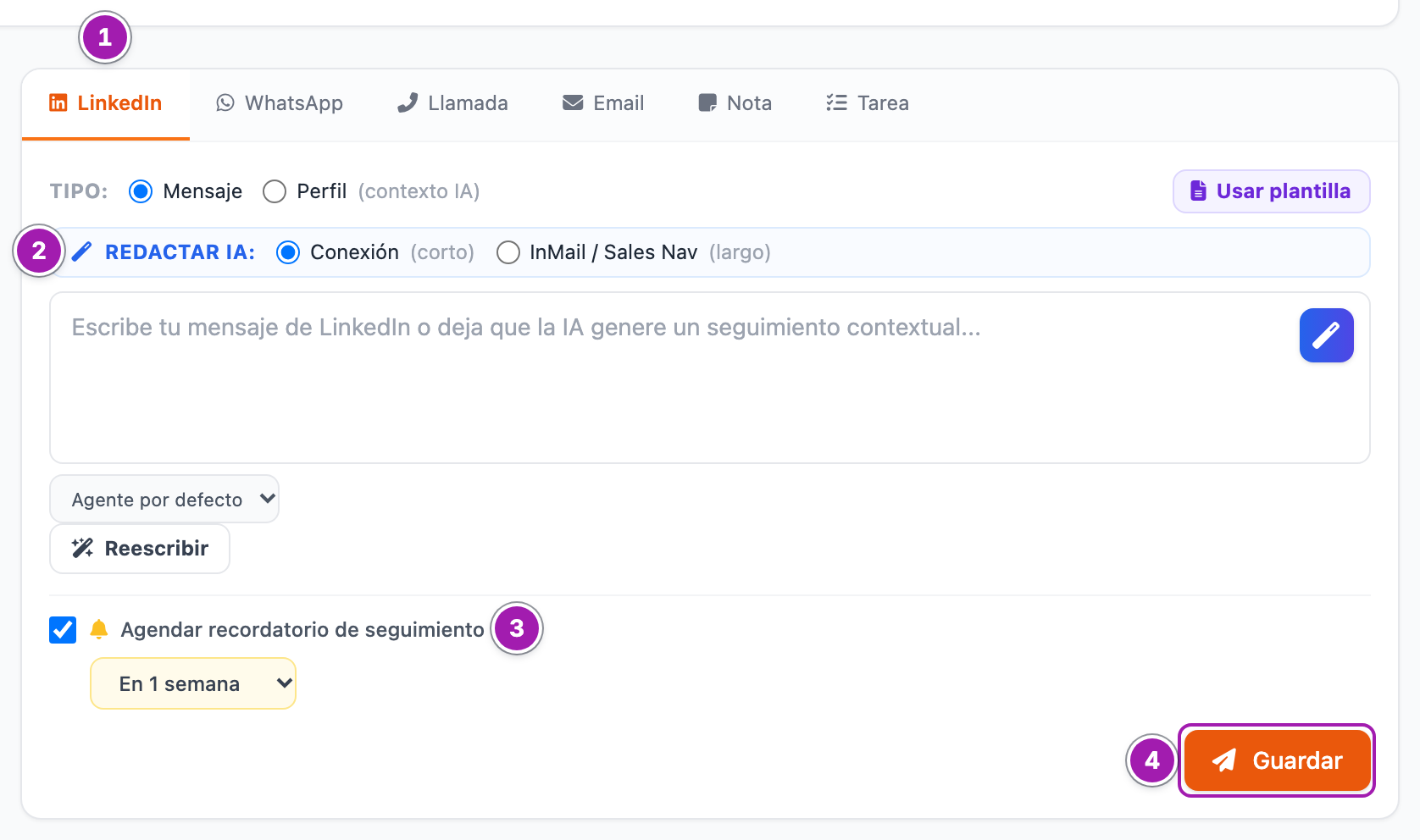Go to the Llamada tab
This screenshot has height=840, width=1420.
pos(452,103)
